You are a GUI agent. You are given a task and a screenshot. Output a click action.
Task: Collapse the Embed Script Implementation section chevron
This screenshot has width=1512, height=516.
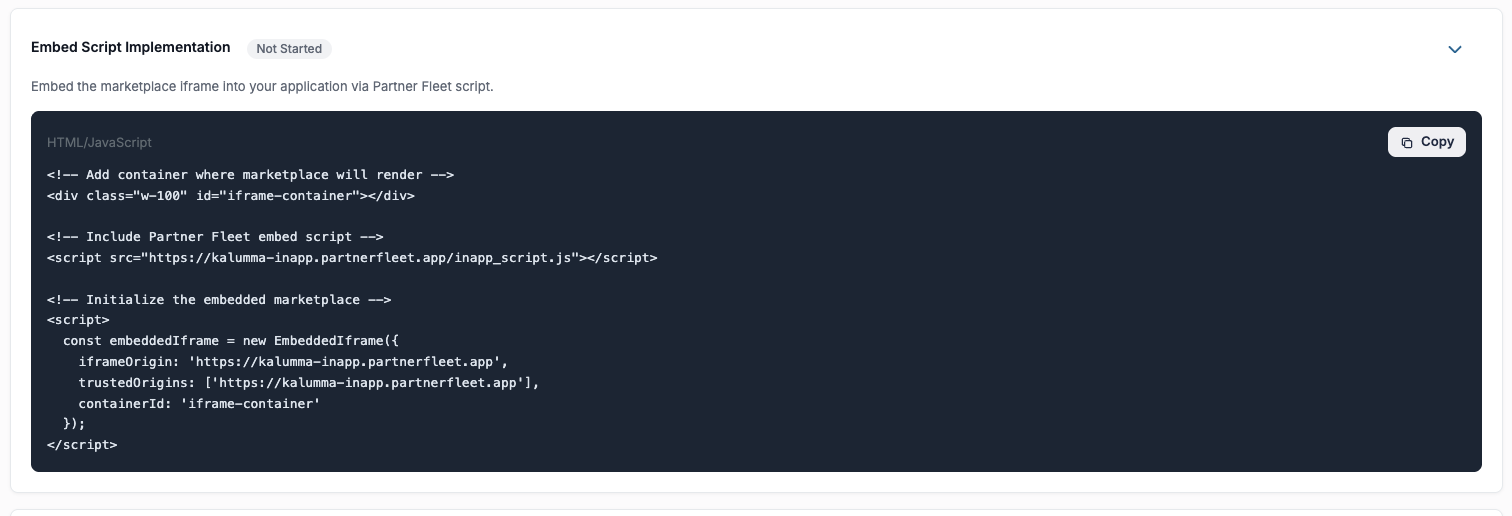[x=1455, y=50]
